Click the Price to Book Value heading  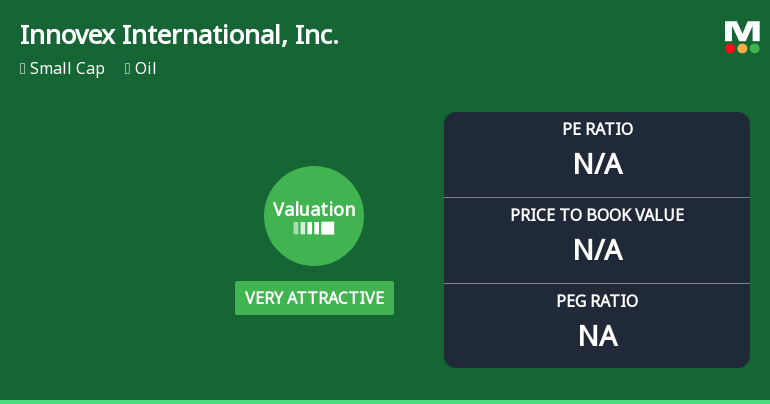tap(597, 215)
